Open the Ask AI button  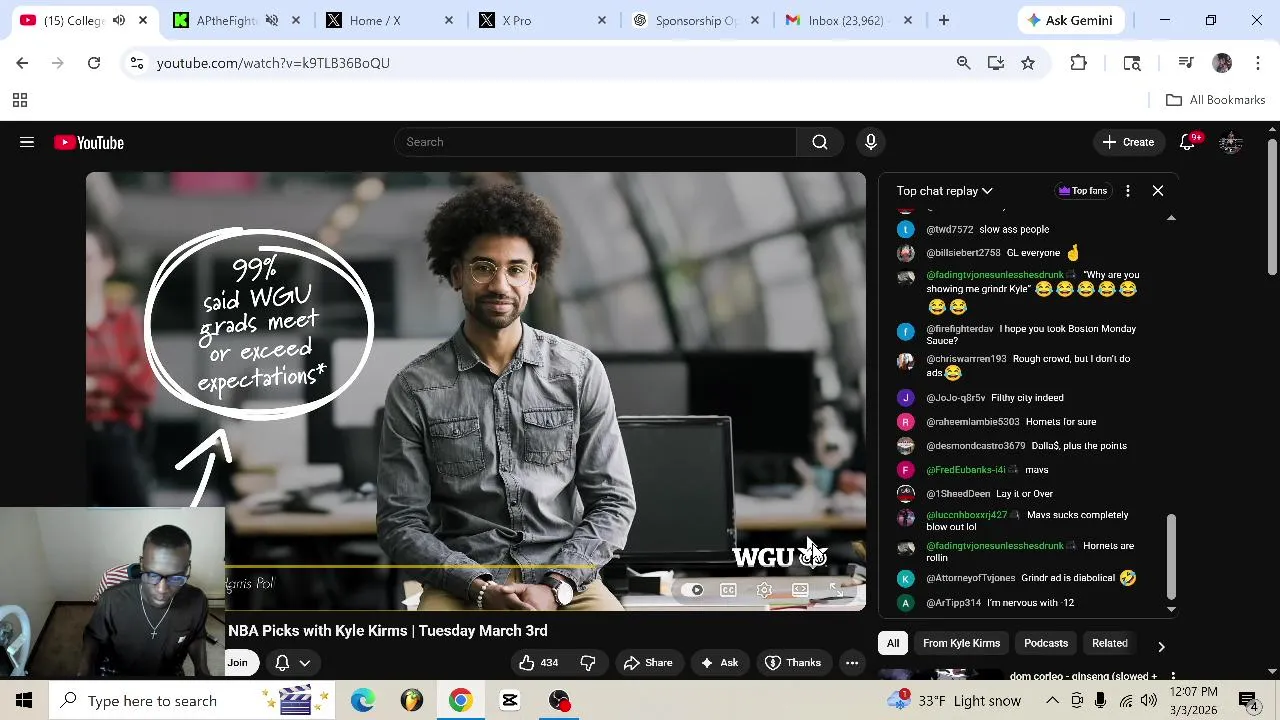click(x=720, y=662)
